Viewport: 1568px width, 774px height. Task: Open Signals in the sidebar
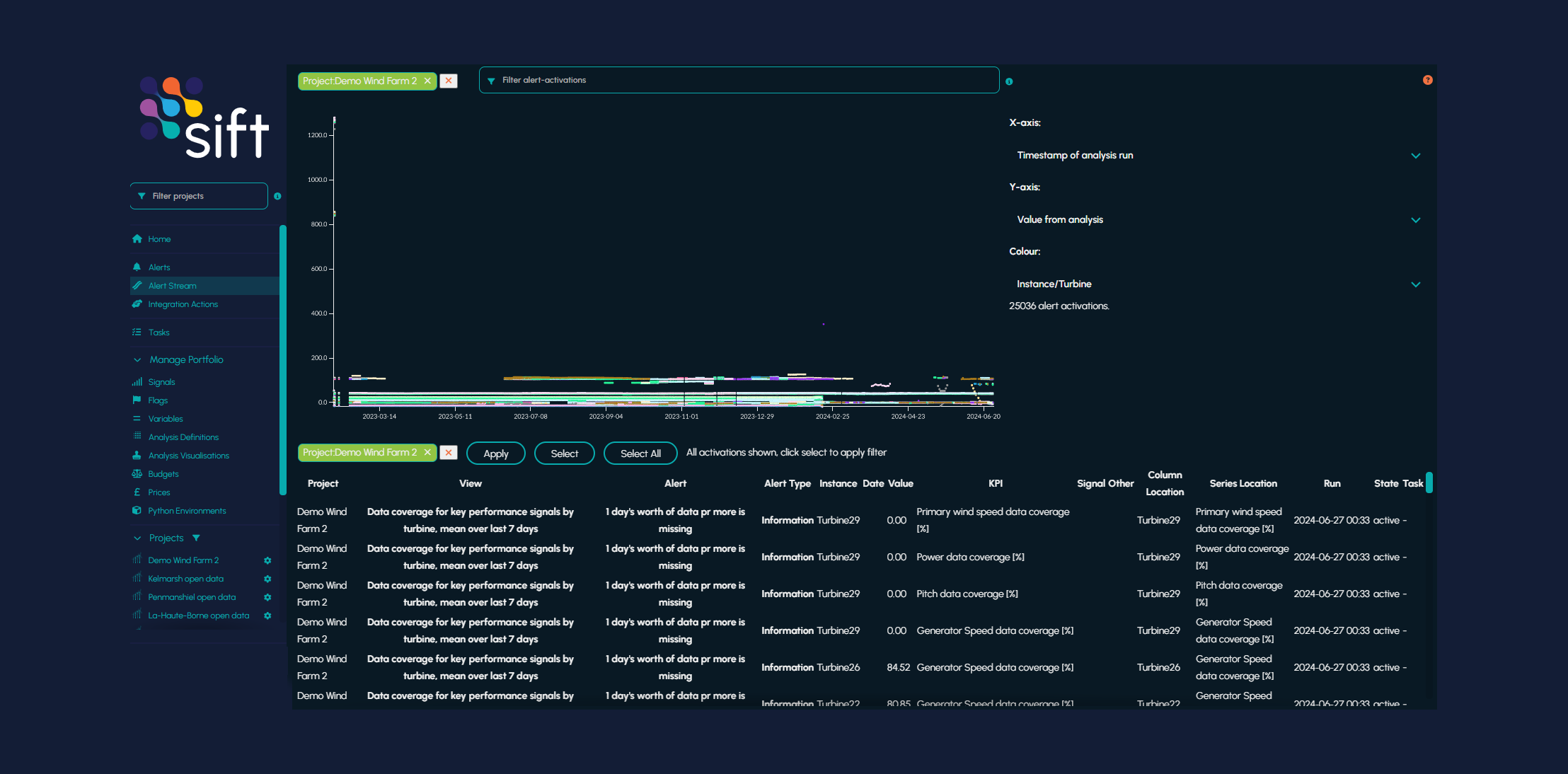pyautogui.click(x=161, y=382)
